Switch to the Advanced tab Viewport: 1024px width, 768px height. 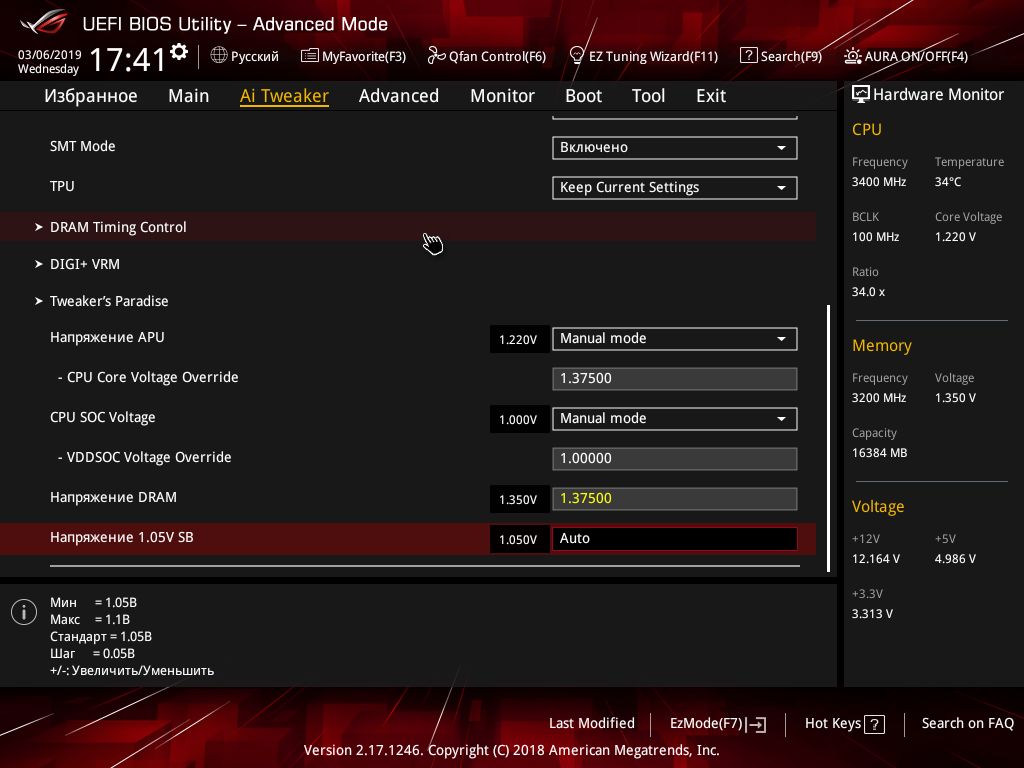(398, 96)
